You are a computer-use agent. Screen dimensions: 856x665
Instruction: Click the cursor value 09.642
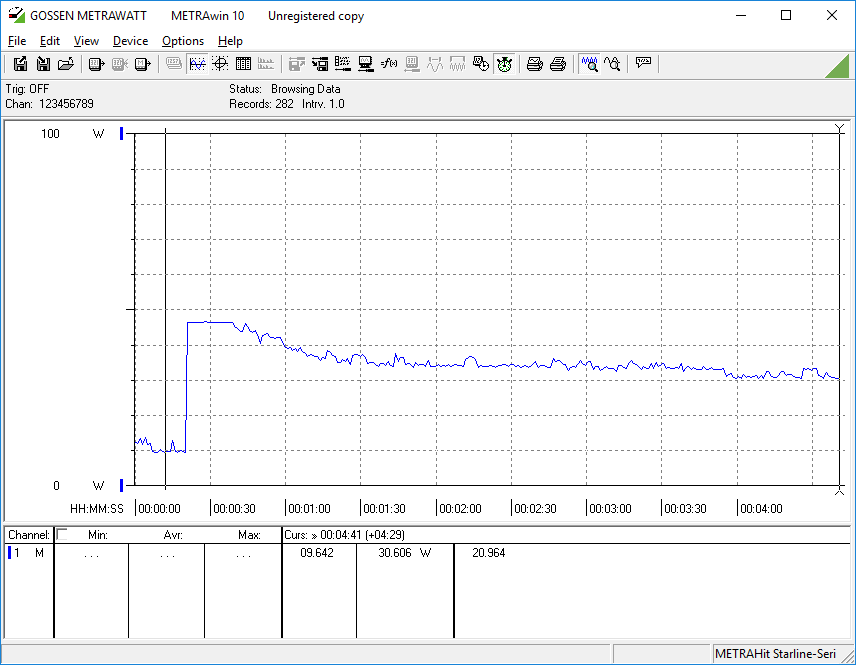pos(317,553)
